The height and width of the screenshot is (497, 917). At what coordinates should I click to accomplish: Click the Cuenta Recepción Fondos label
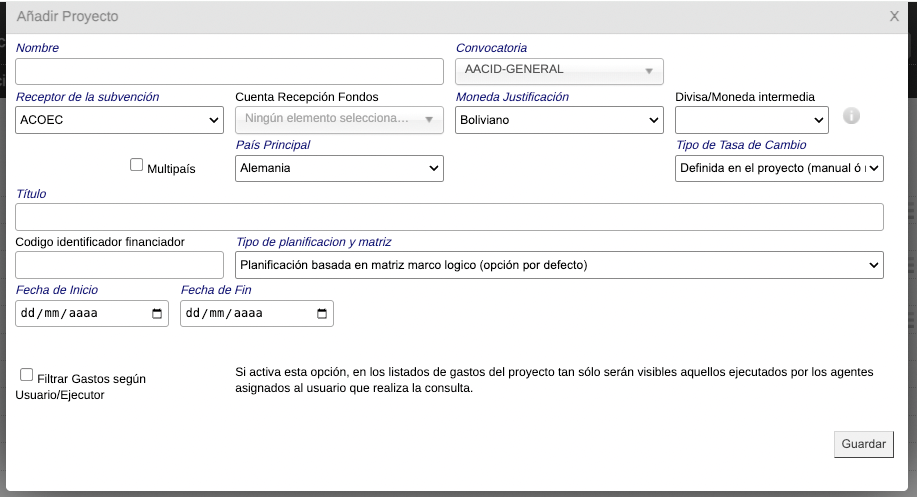coord(307,97)
